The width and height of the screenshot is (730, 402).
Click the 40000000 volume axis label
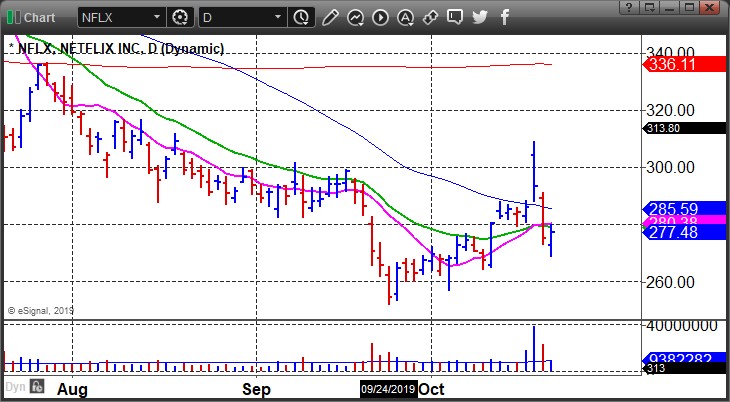(682, 326)
